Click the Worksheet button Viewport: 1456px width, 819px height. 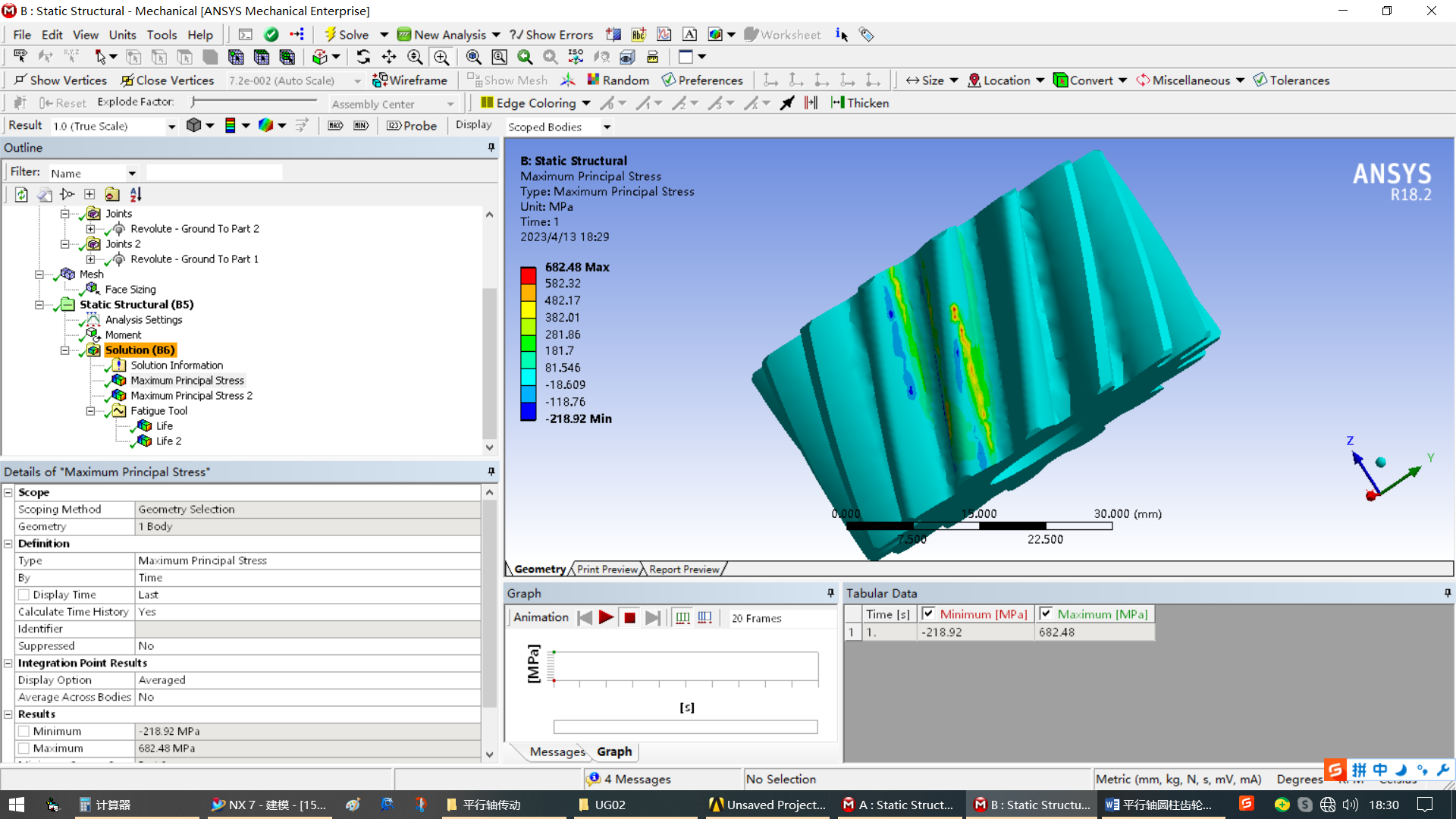[783, 35]
